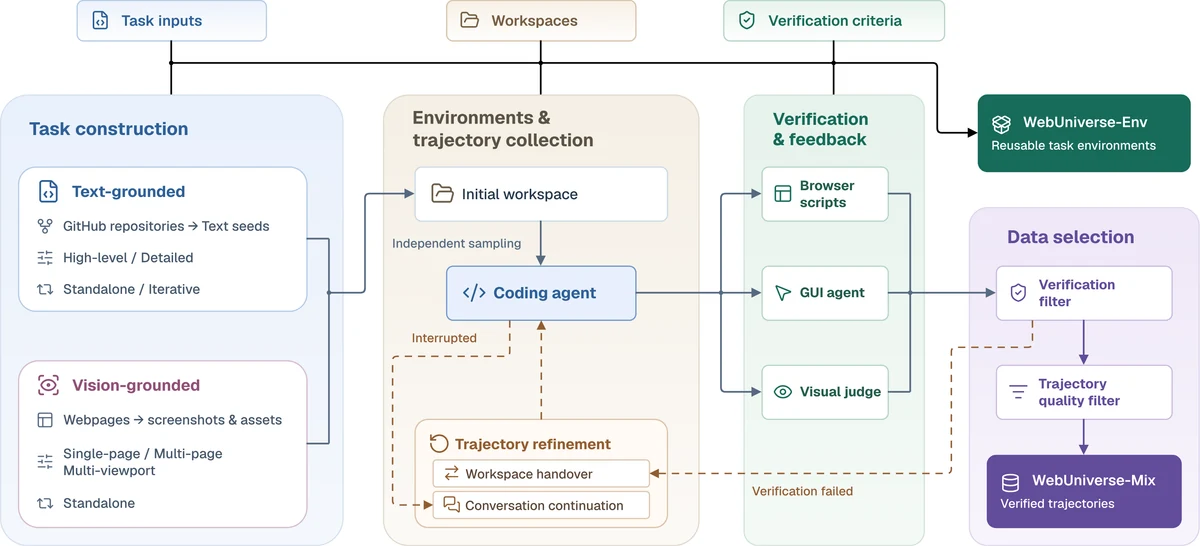Click the folder icon in Initial workspace box
1200x546 pixels.
coord(442,193)
